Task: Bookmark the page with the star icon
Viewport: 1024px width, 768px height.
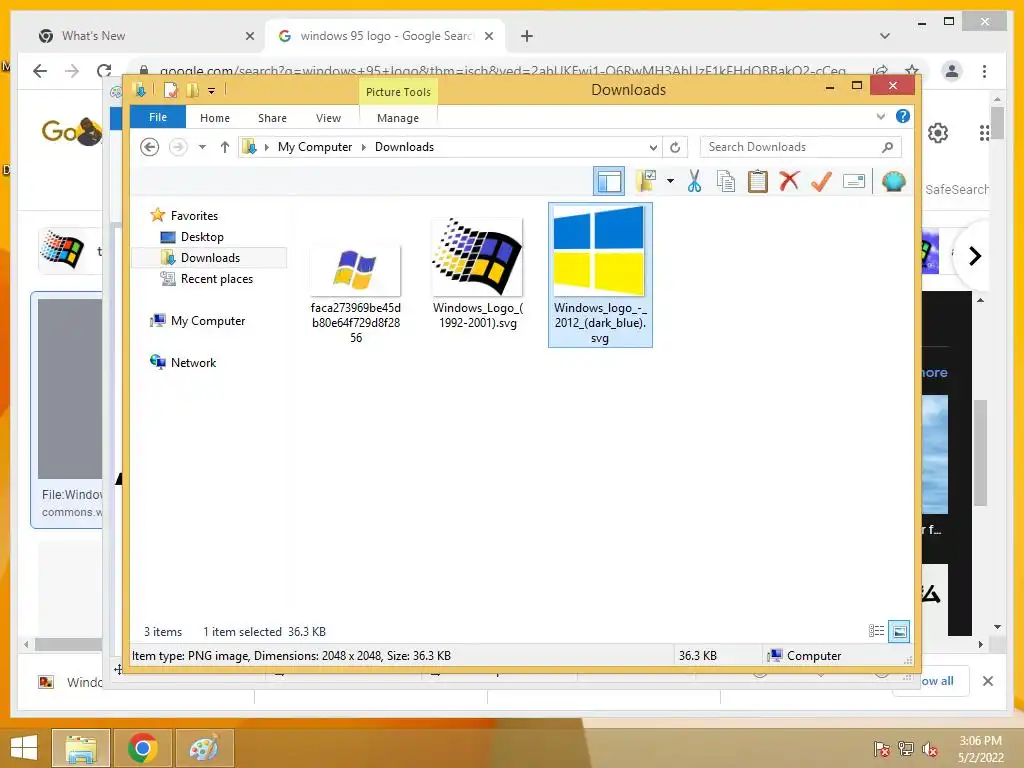Action: [912, 71]
